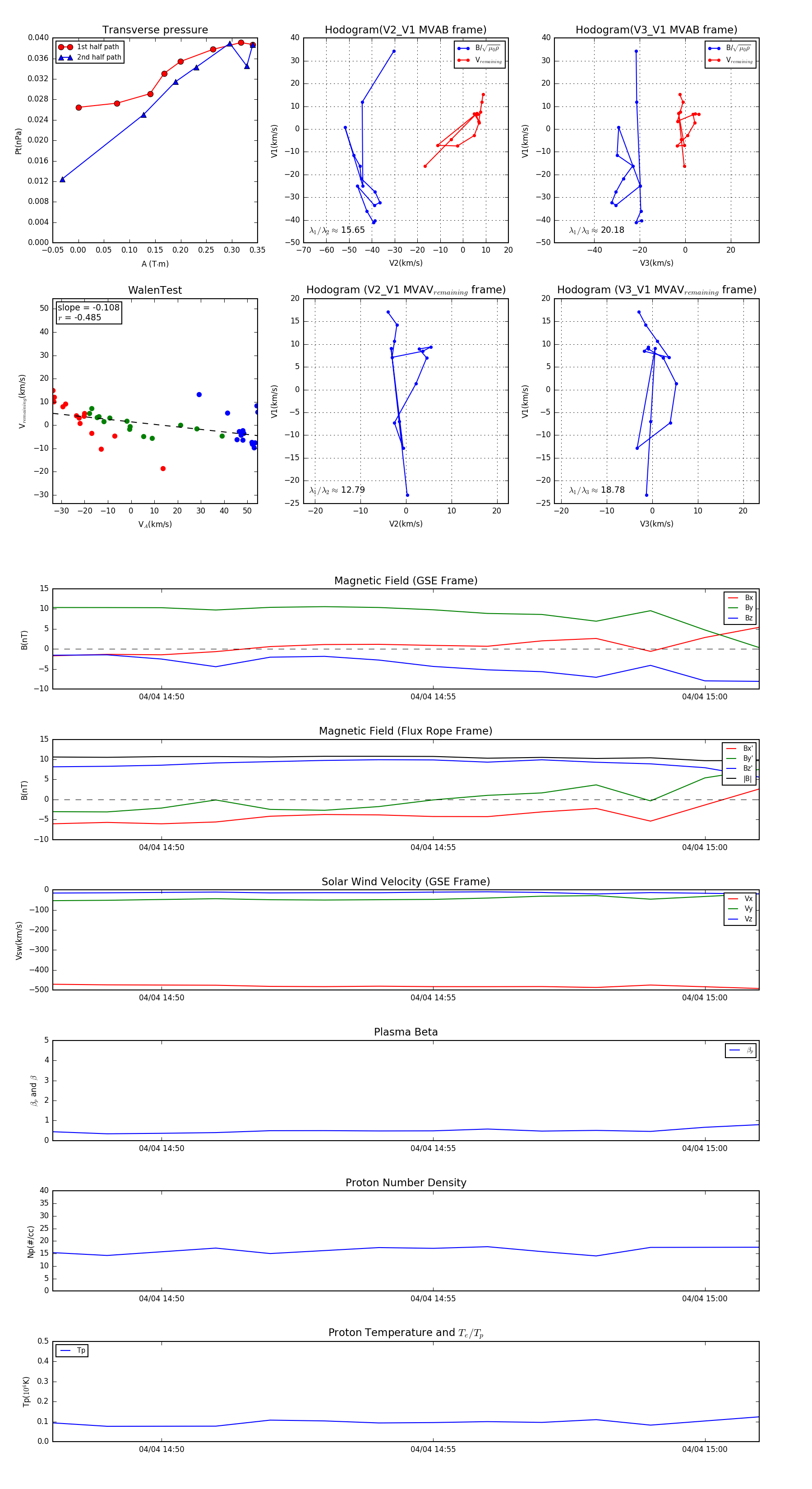The width and height of the screenshot is (812, 1489).
Task: Click the "WalenTest" plot title
Action: pyautogui.click(x=155, y=290)
